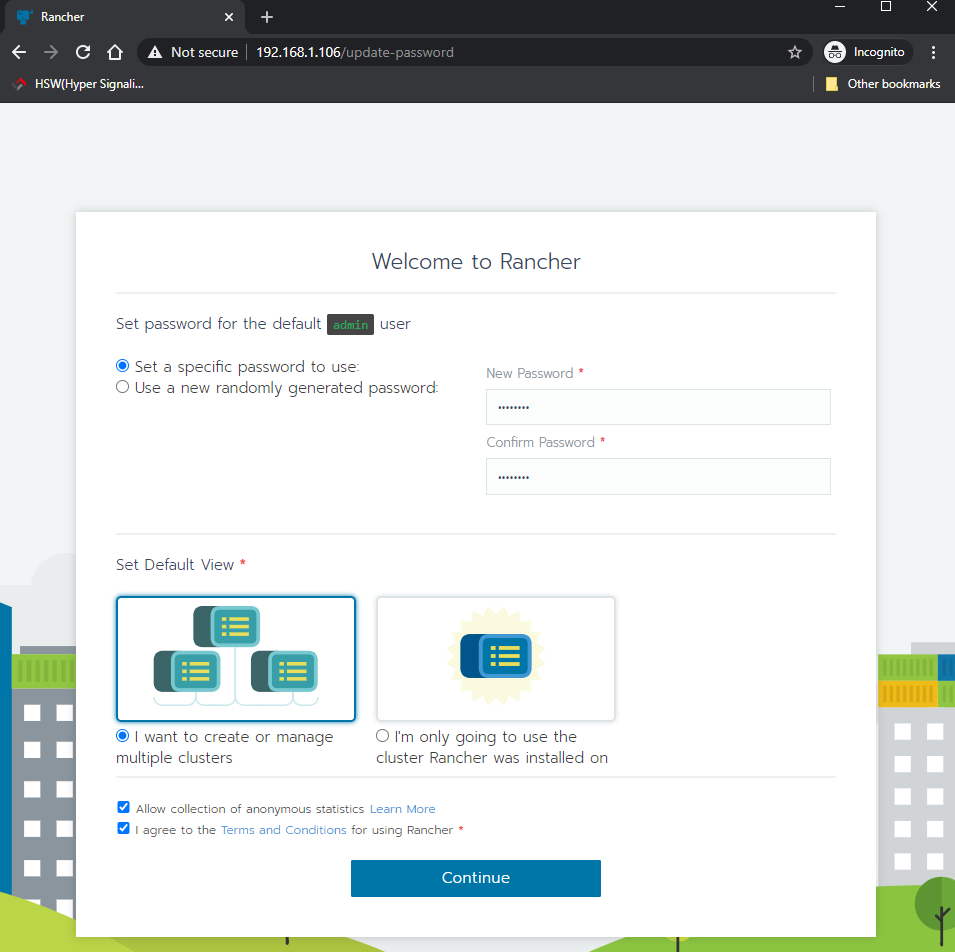
Task: Choose the single cluster view card
Action: (x=496, y=658)
